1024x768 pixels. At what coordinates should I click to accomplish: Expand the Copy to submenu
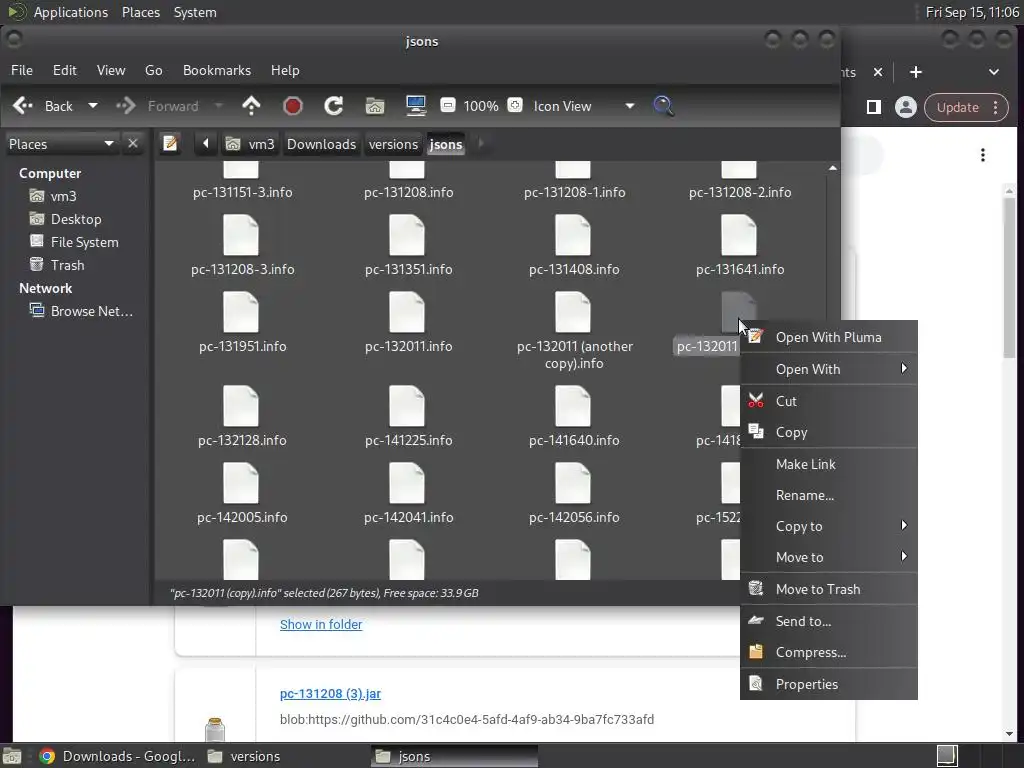coord(829,526)
